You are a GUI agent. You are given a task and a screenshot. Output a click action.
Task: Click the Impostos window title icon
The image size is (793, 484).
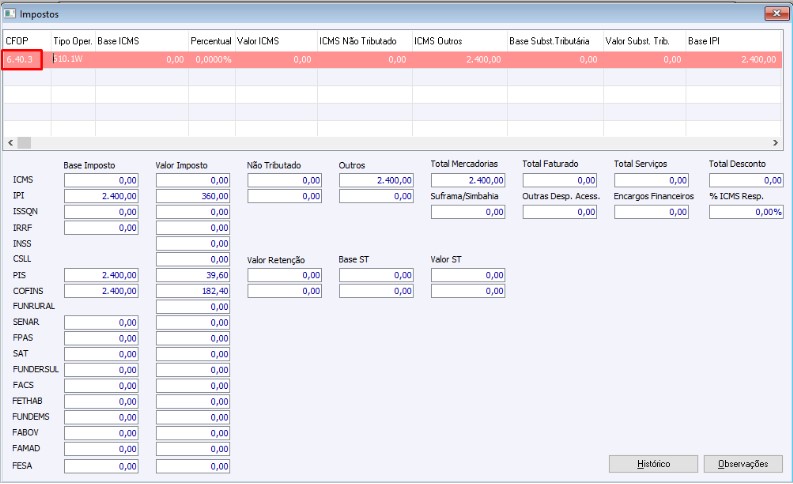tap(10, 14)
